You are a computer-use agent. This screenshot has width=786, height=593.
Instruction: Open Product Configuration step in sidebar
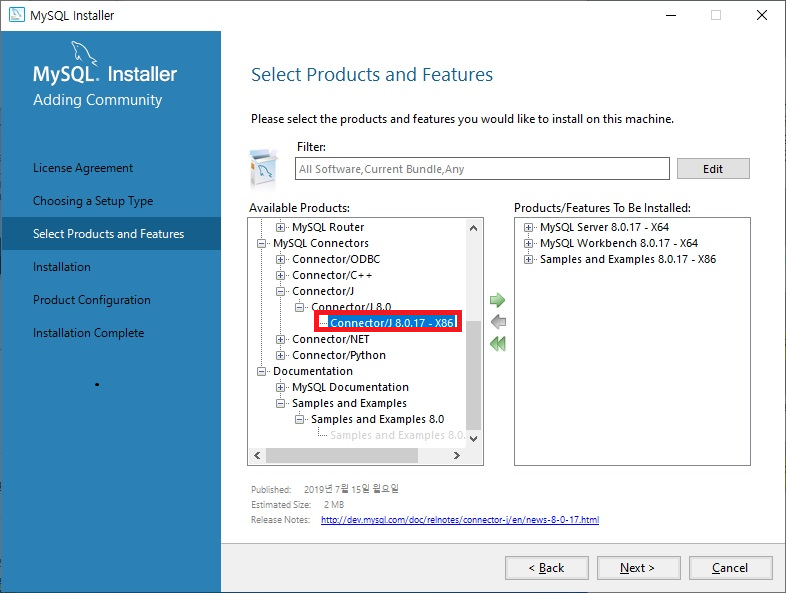[x=92, y=300]
